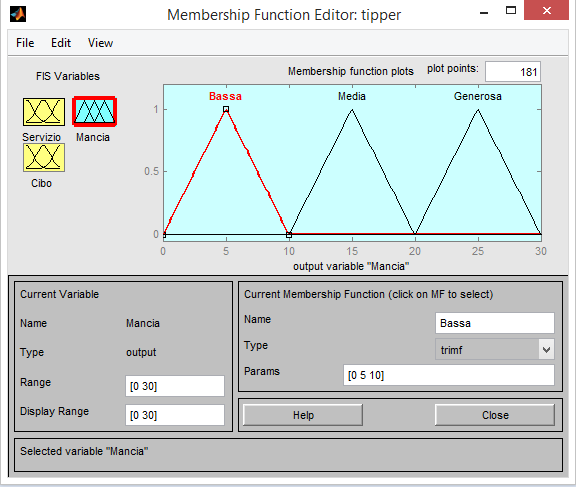576x487 pixels.
Task: Click the membership function Name field Bassa
Action: (x=494, y=323)
